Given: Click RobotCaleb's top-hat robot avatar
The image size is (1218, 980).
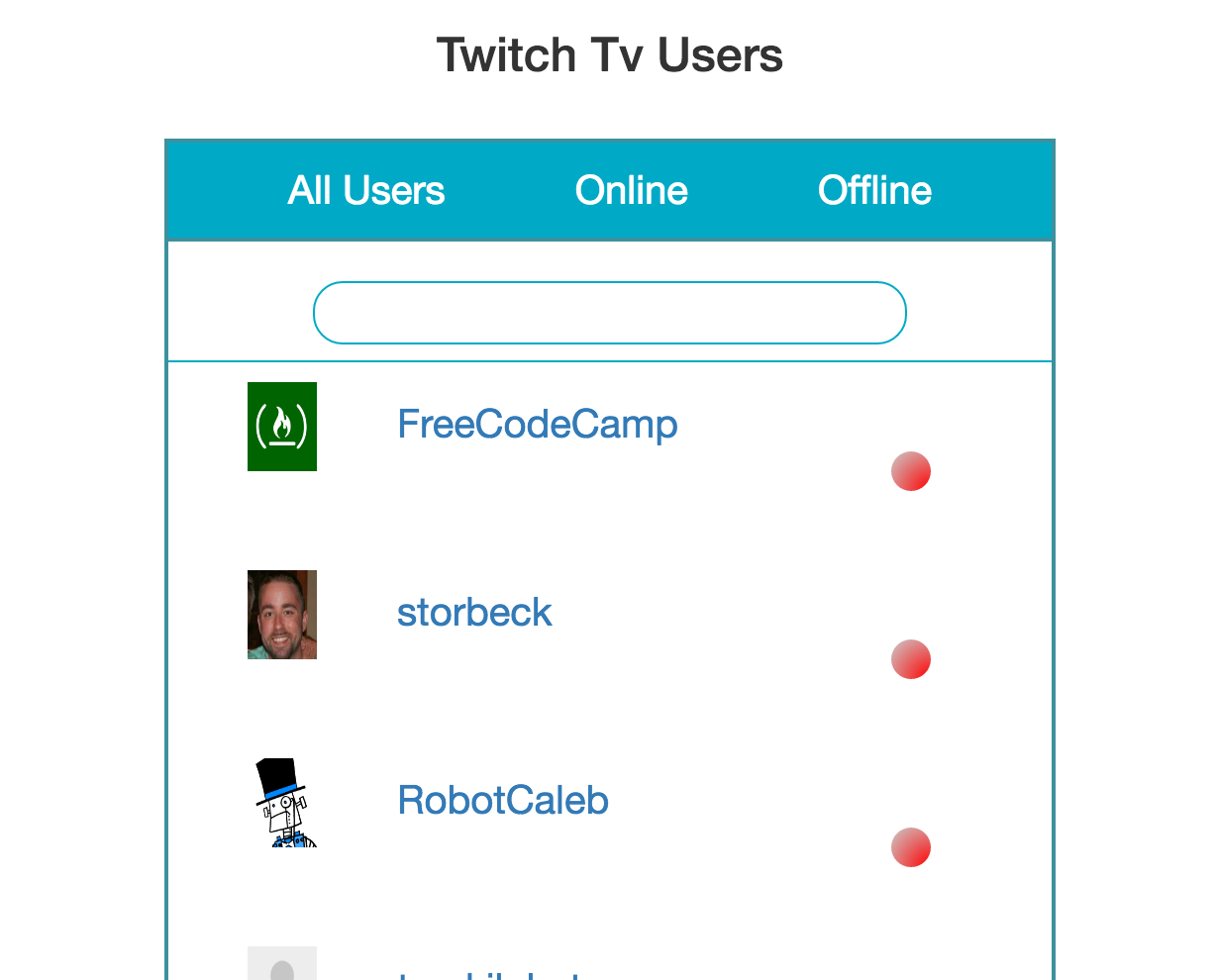Looking at the screenshot, I should coord(282,803).
